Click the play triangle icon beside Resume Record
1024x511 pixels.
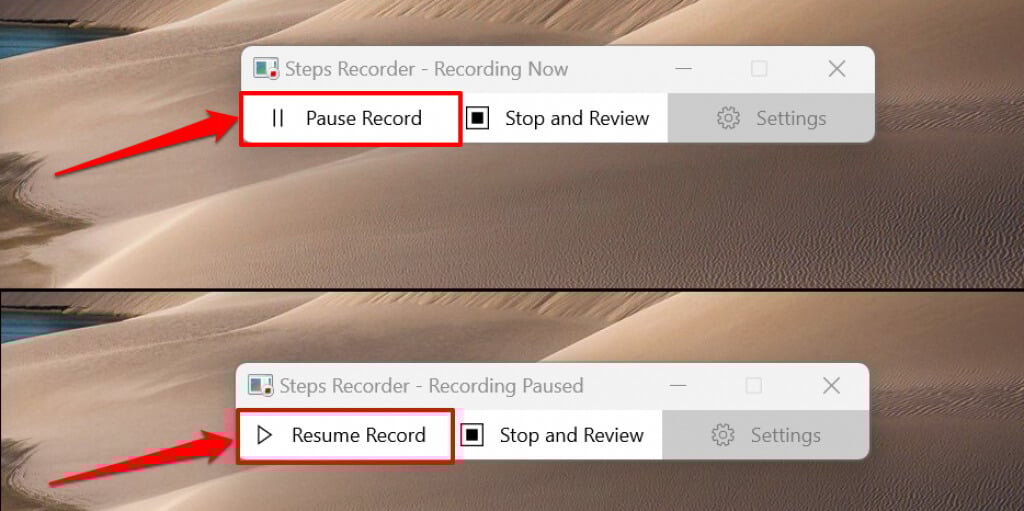pyautogui.click(x=264, y=435)
